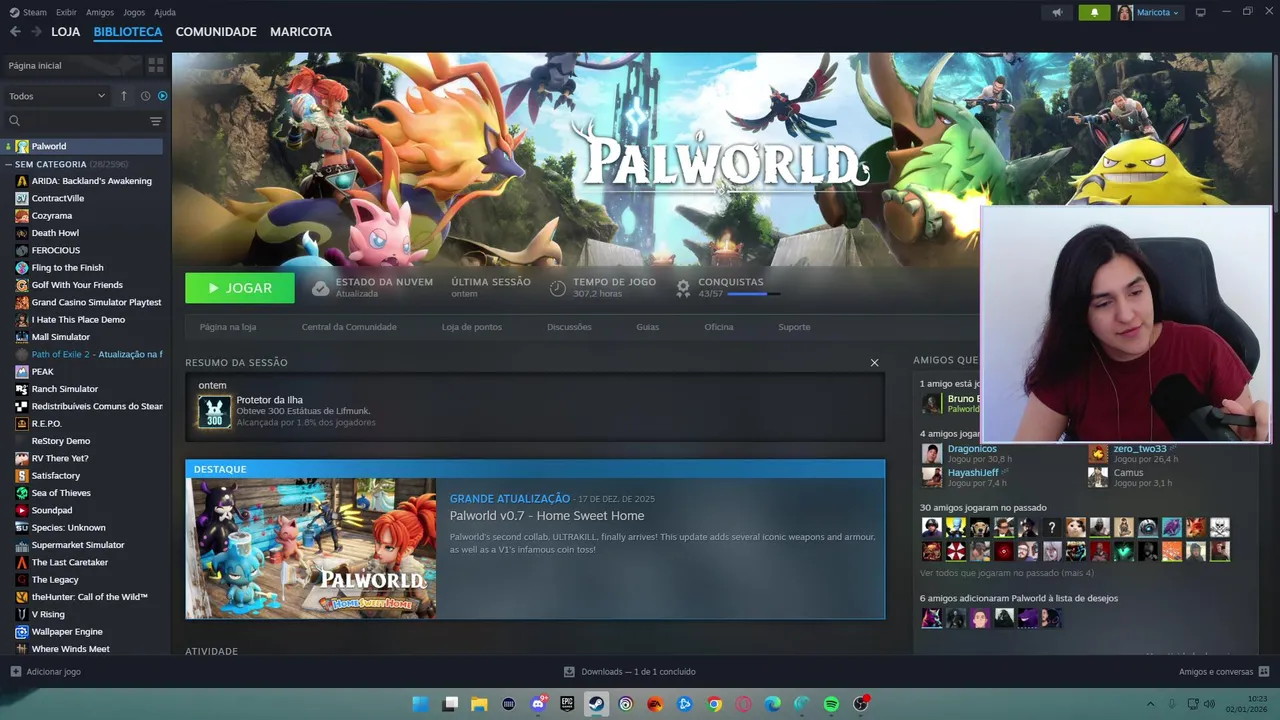Open friend zero_two33 profile
1280x720 pixels.
click(x=1140, y=449)
